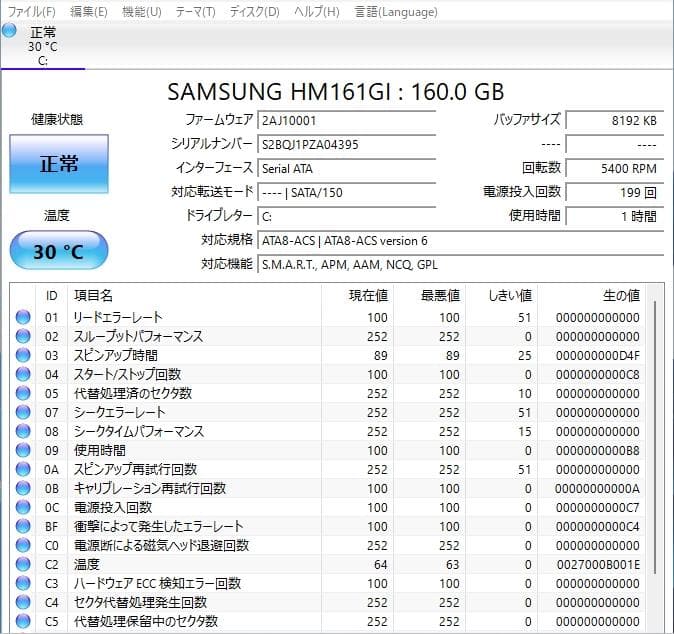Open the ディスク(D) menu
The height and width of the screenshot is (634, 674).
click(254, 12)
